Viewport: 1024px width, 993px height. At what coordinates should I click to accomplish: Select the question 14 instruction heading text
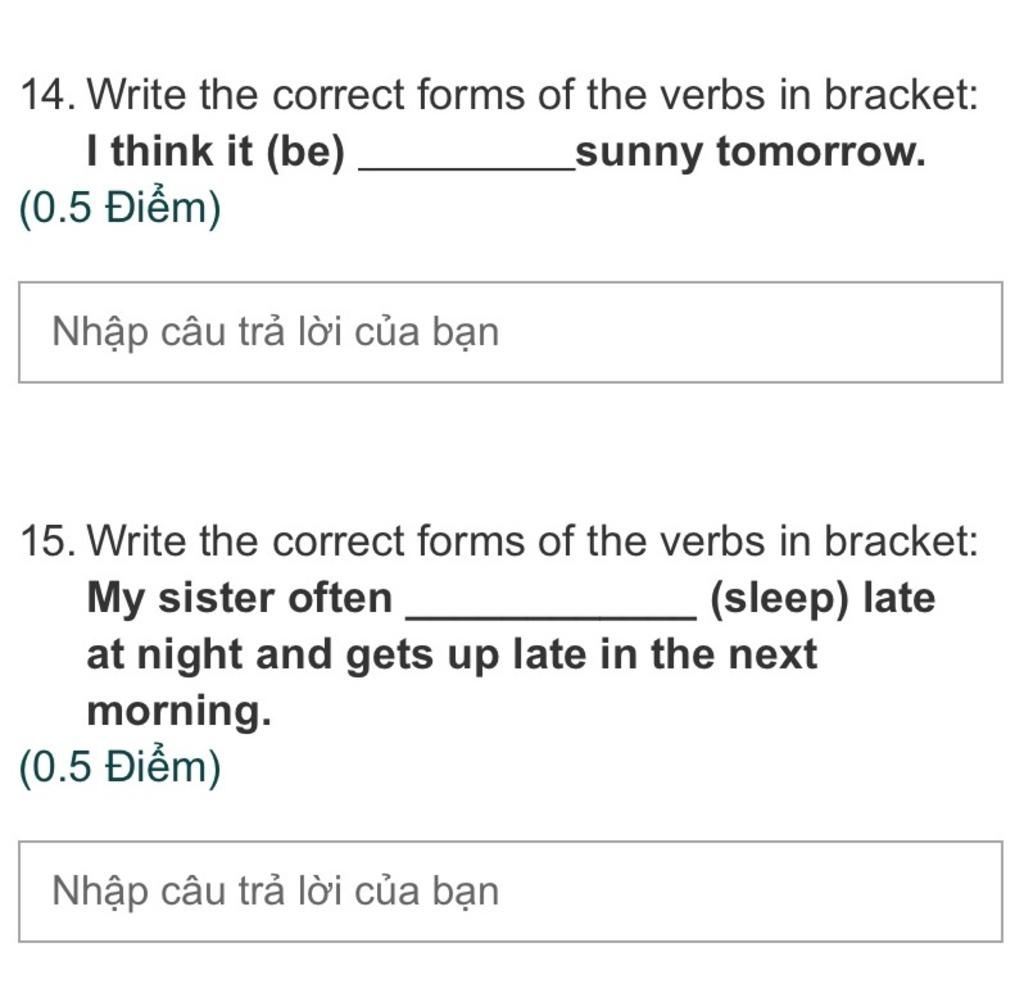tap(533, 95)
